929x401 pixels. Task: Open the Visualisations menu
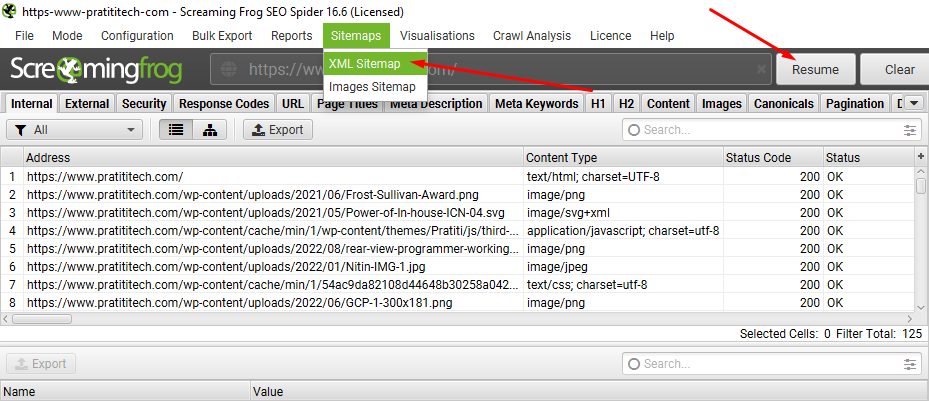click(x=437, y=36)
